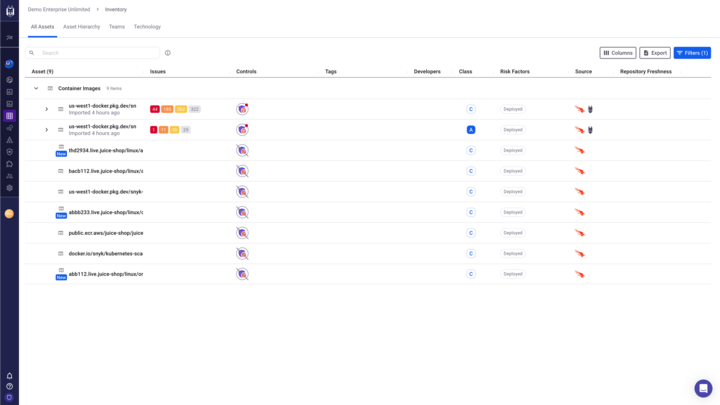
Task: Click controls icon for thd2934 asset row
Action: 242,150
